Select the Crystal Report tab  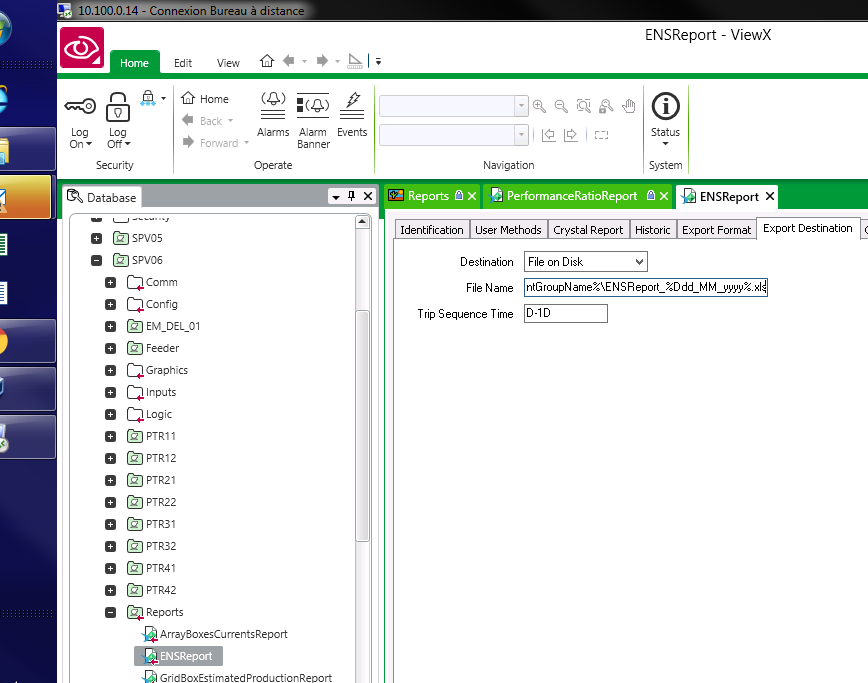(x=588, y=230)
